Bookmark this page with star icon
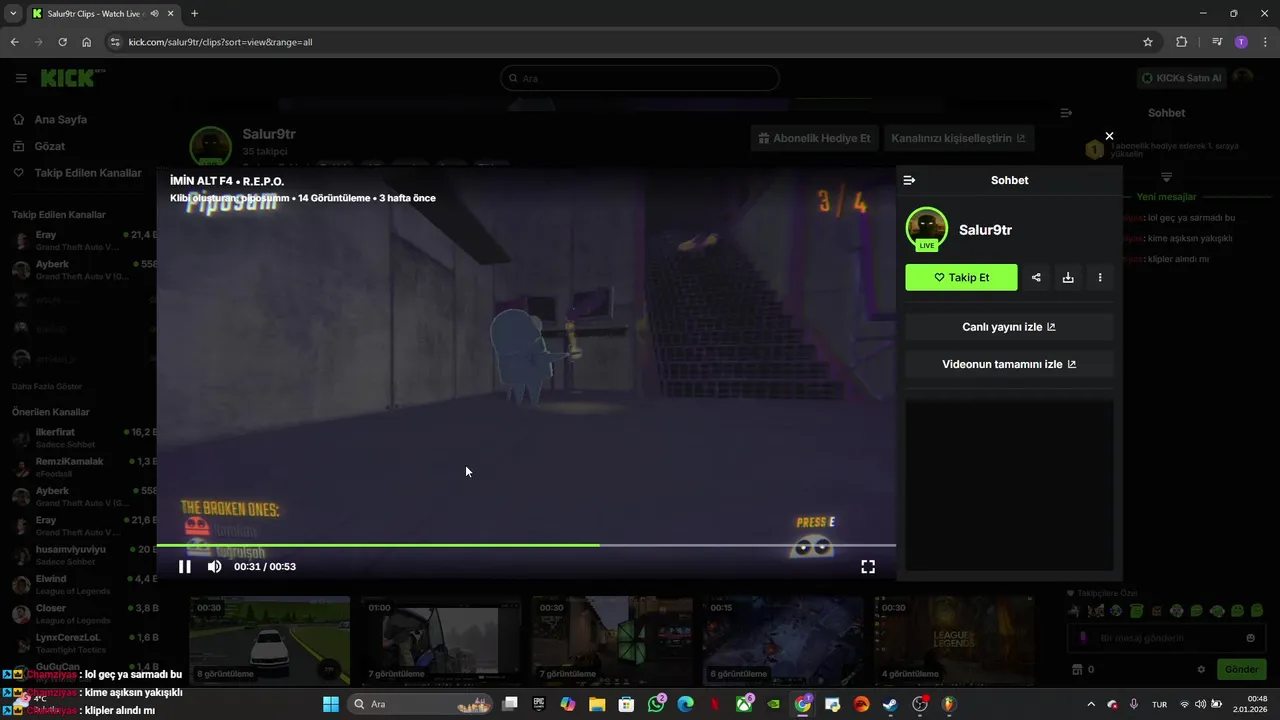Viewport: 1280px width, 720px height. coord(1148,42)
